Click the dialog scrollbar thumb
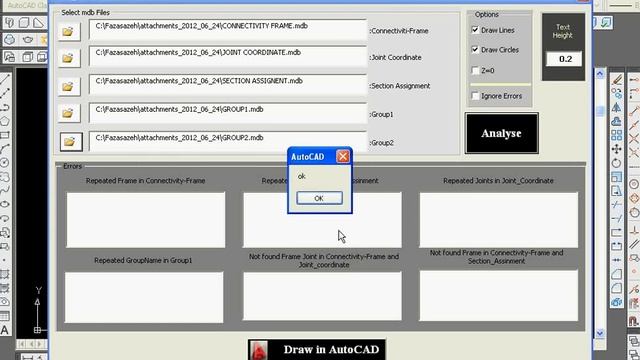Viewport: 640px width, 360px height. [x=600, y=111]
